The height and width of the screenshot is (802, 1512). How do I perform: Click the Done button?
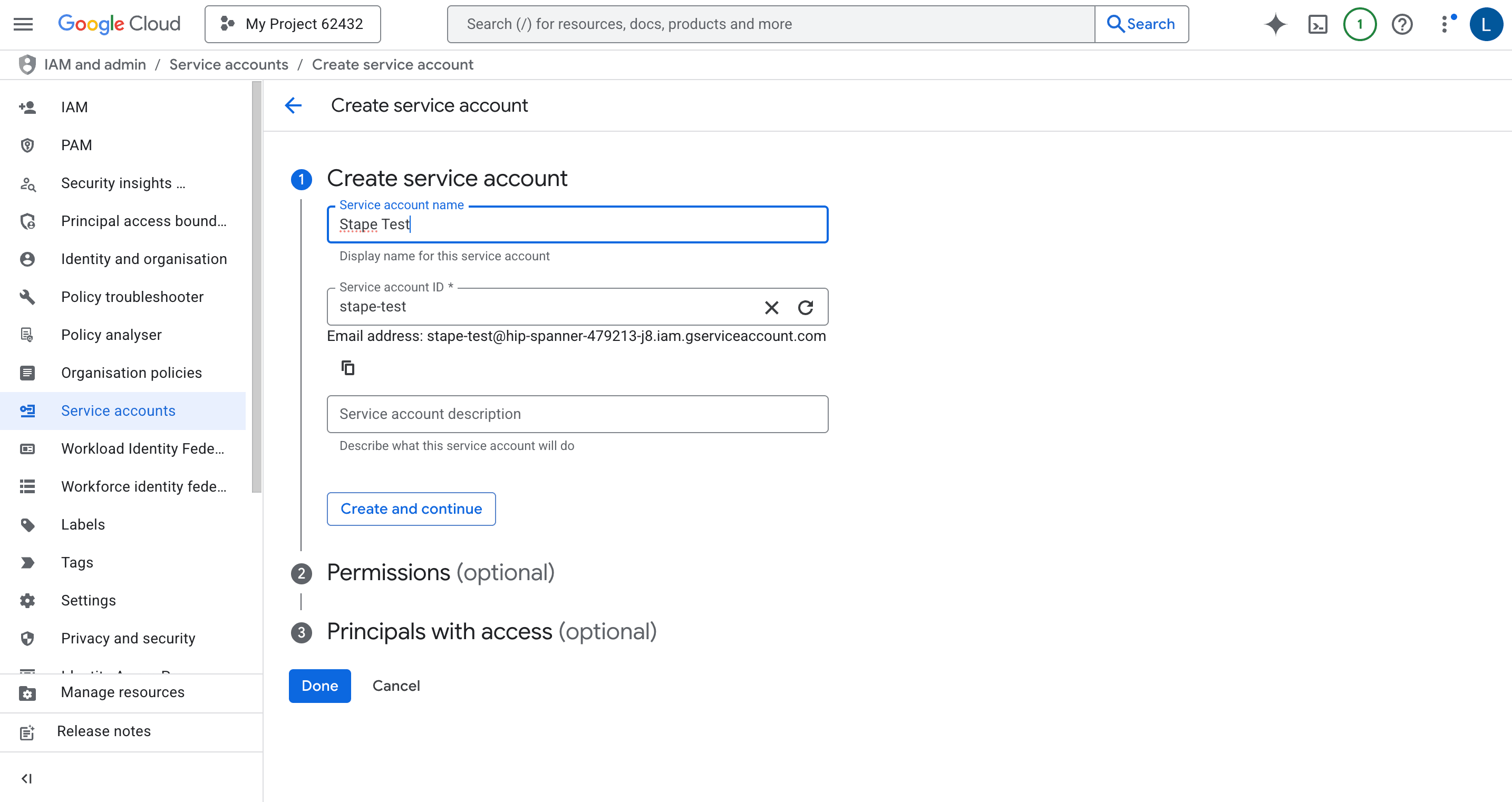[319, 685]
